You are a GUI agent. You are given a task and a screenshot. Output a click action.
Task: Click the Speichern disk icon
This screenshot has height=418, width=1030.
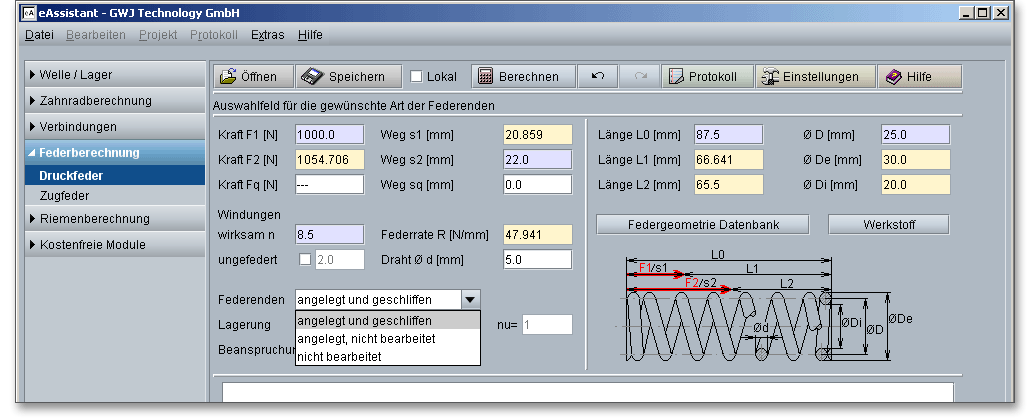click(x=312, y=77)
